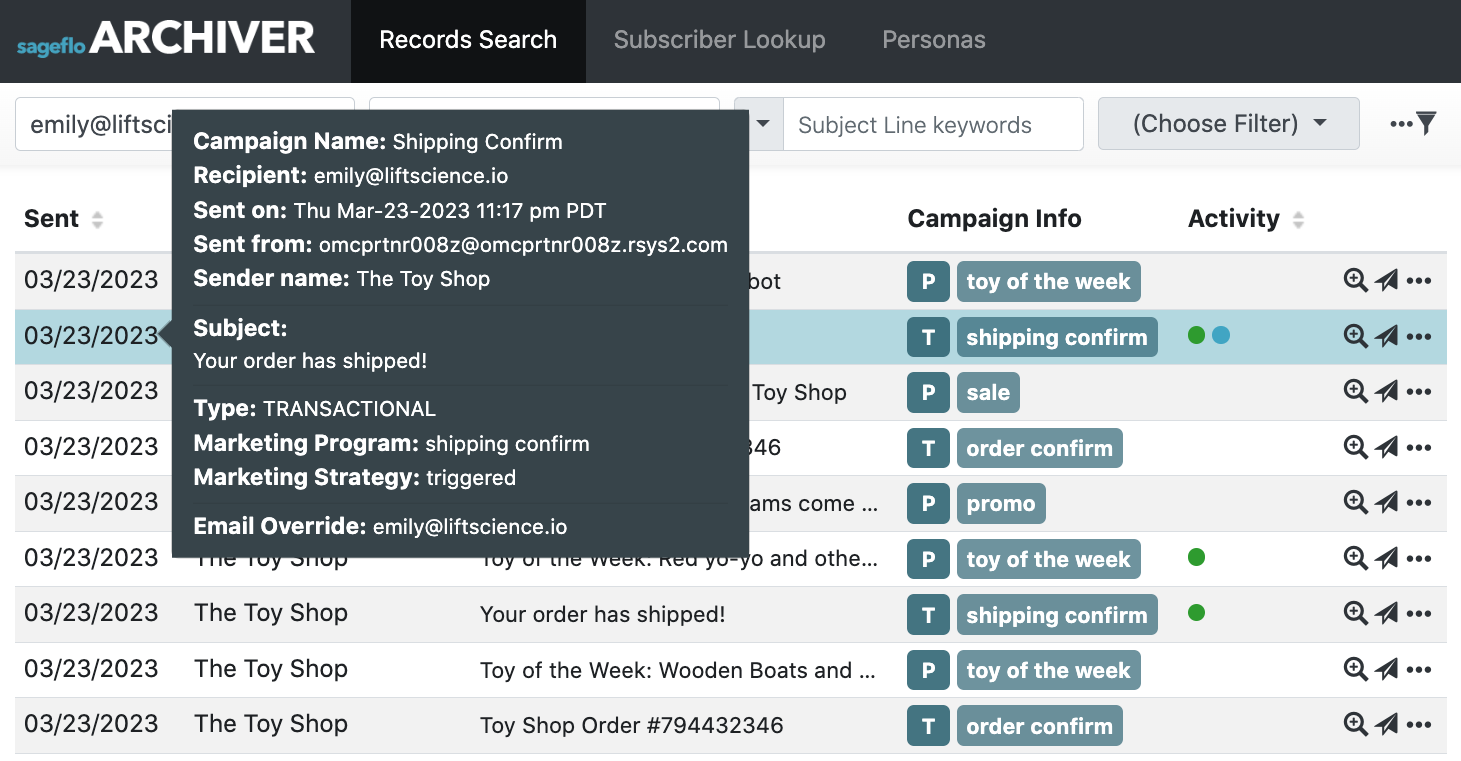Click the sageflo Archiver logo
Viewport: 1461px width, 761px height.
166,40
